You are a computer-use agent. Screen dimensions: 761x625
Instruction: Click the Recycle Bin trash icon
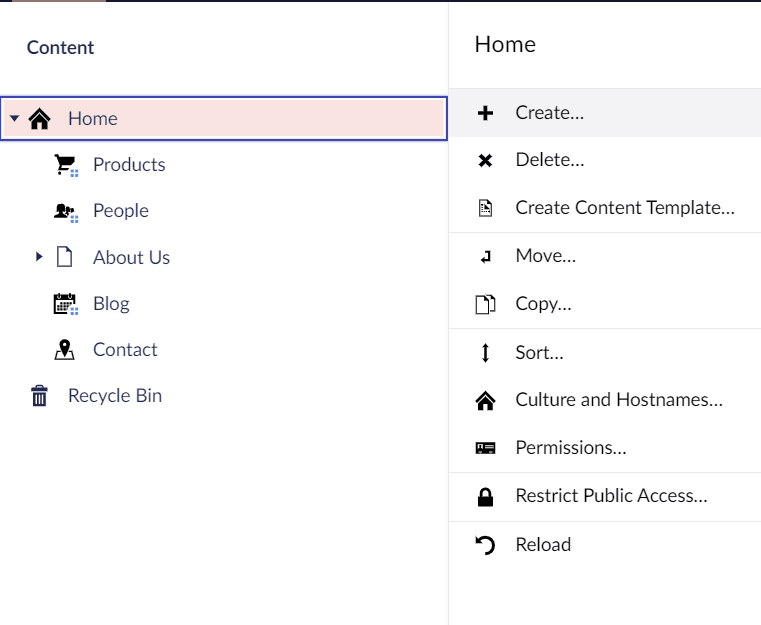coord(39,396)
